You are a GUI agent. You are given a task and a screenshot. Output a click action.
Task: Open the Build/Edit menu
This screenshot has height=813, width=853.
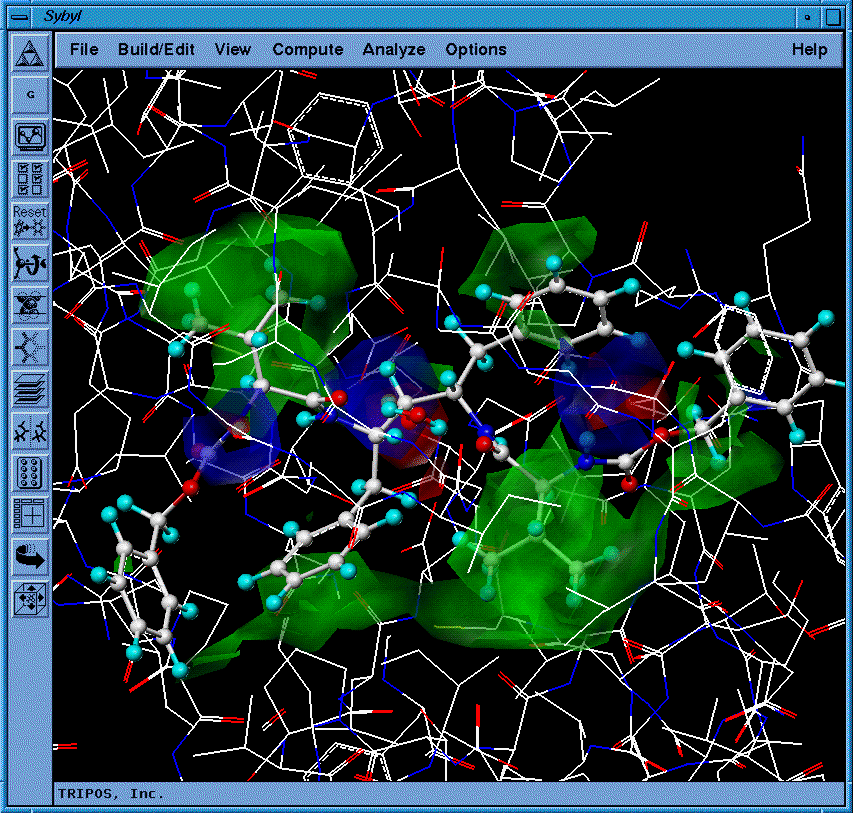156,50
